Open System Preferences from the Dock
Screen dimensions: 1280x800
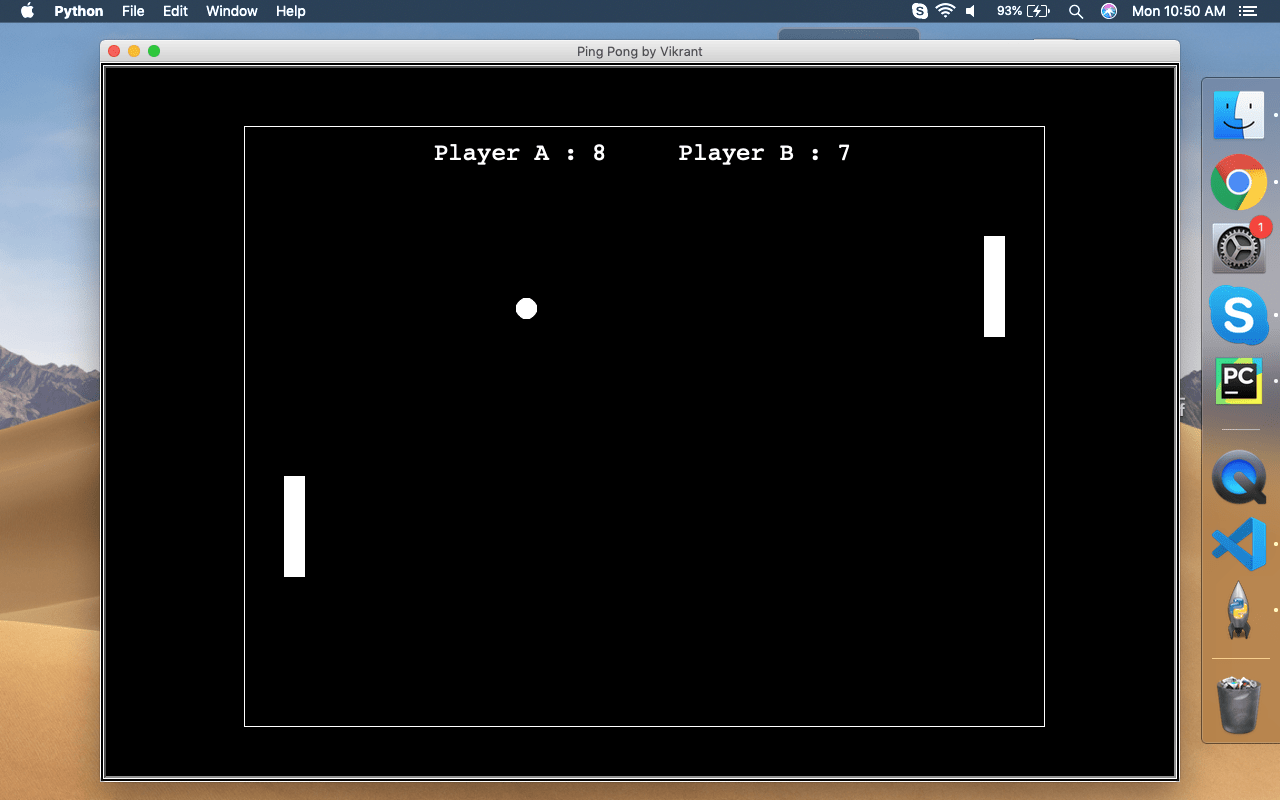1239,248
